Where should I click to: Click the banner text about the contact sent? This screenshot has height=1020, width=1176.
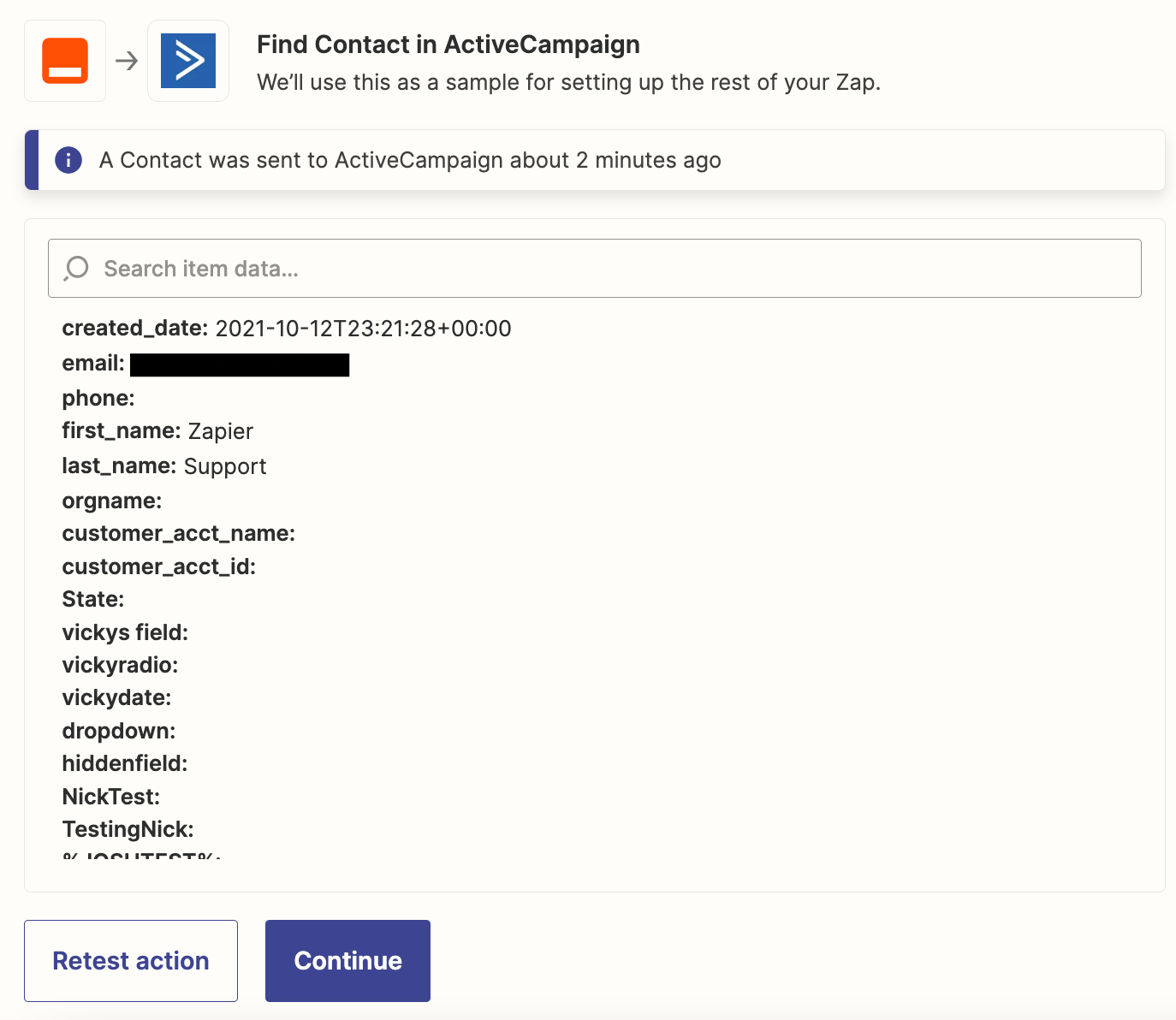(410, 160)
